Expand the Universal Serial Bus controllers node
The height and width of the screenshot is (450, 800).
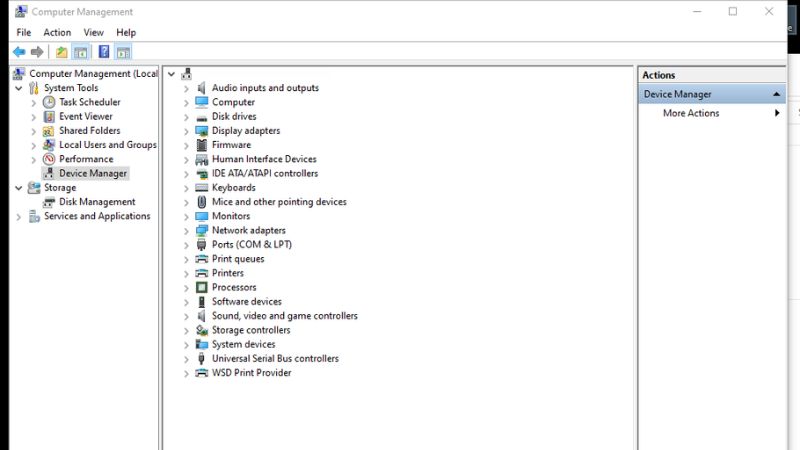coord(186,359)
